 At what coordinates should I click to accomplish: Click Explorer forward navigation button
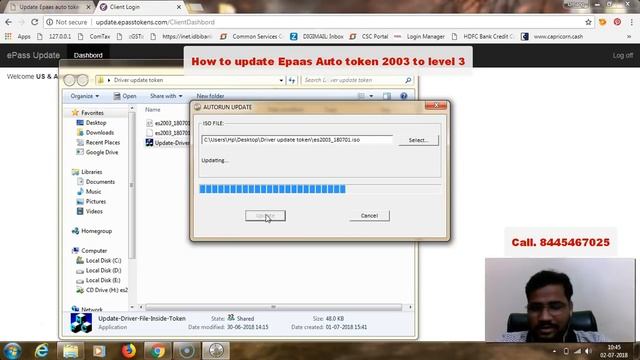(x=83, y=80)
